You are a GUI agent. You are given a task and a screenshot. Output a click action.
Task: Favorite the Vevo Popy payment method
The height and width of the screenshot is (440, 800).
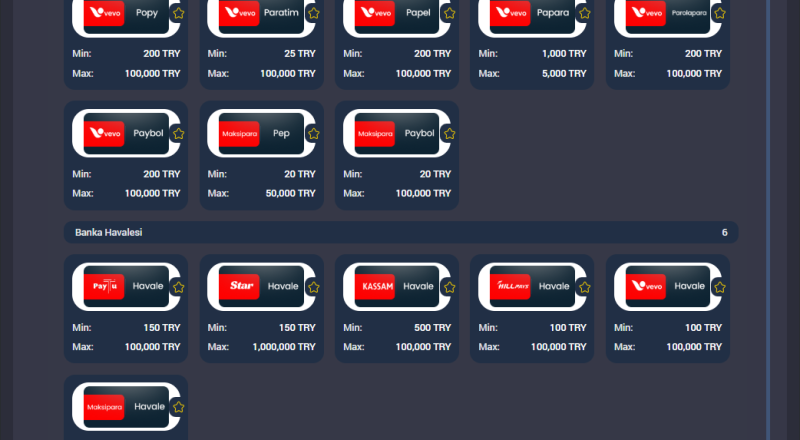[x=178, y=14]
